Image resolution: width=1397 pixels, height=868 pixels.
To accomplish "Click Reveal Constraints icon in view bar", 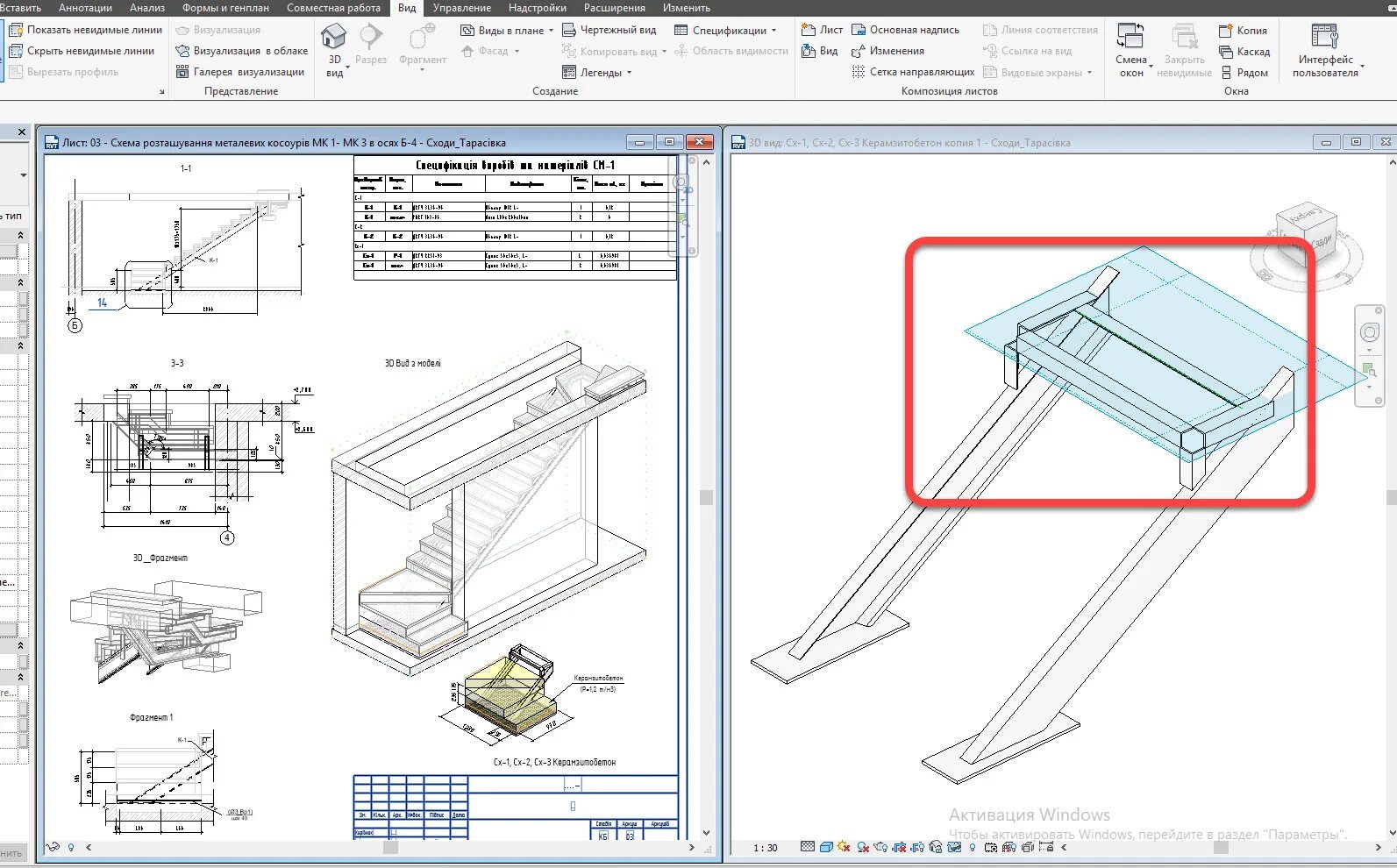I will point(1046,847).
